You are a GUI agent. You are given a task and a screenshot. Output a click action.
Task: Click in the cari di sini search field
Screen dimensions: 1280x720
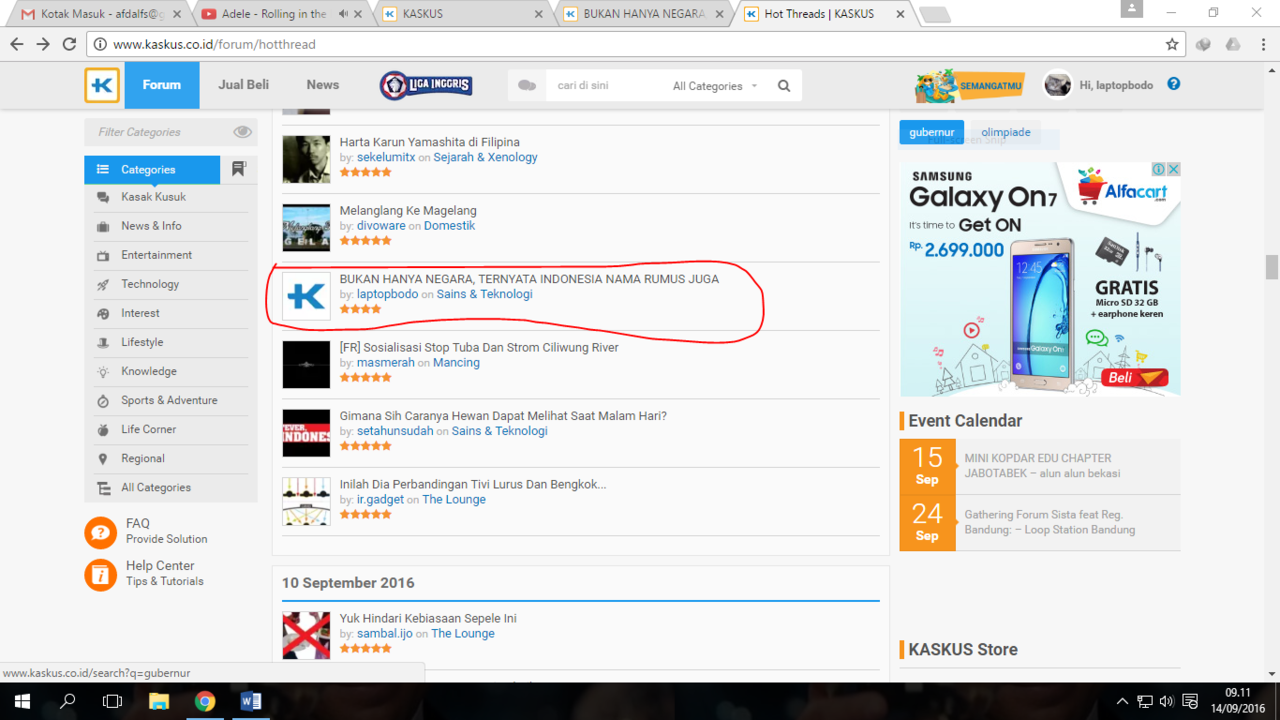[x=608, y=86]
